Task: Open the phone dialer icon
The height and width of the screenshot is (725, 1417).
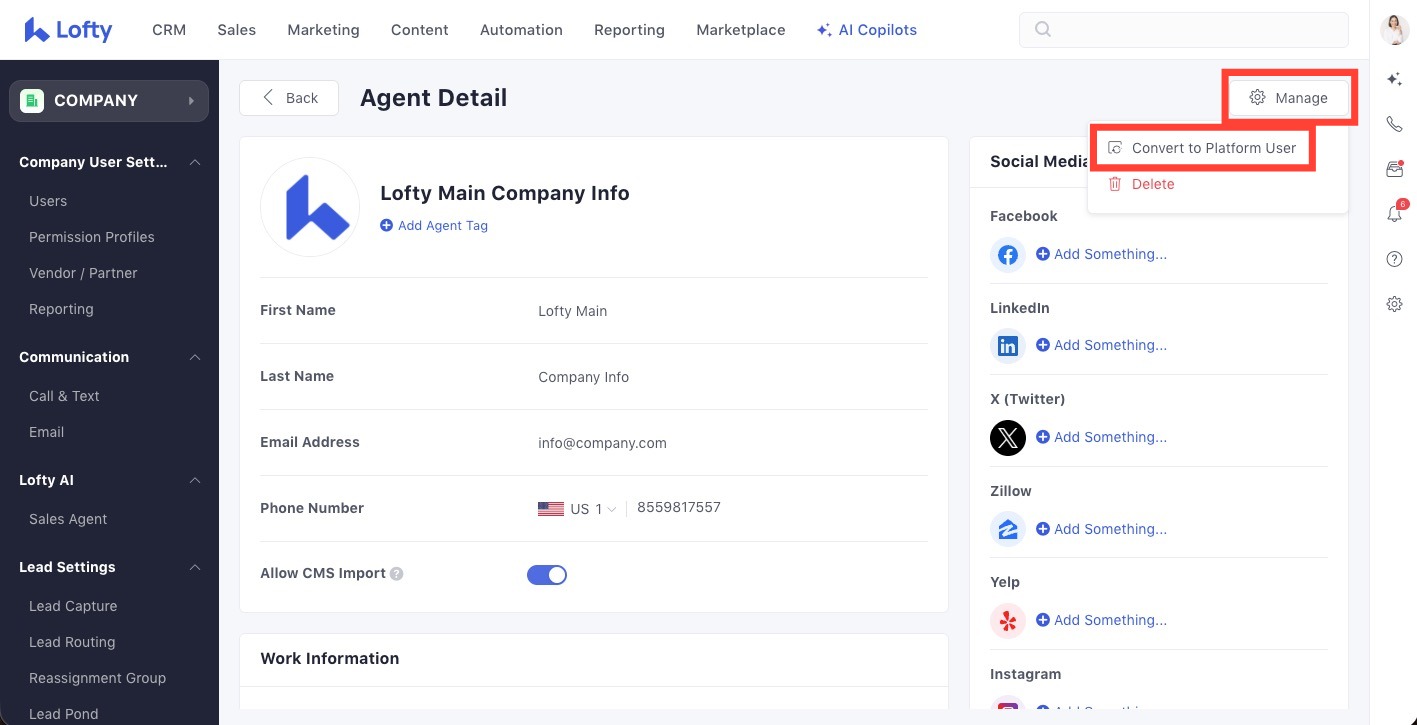Action: [1394, 124]
